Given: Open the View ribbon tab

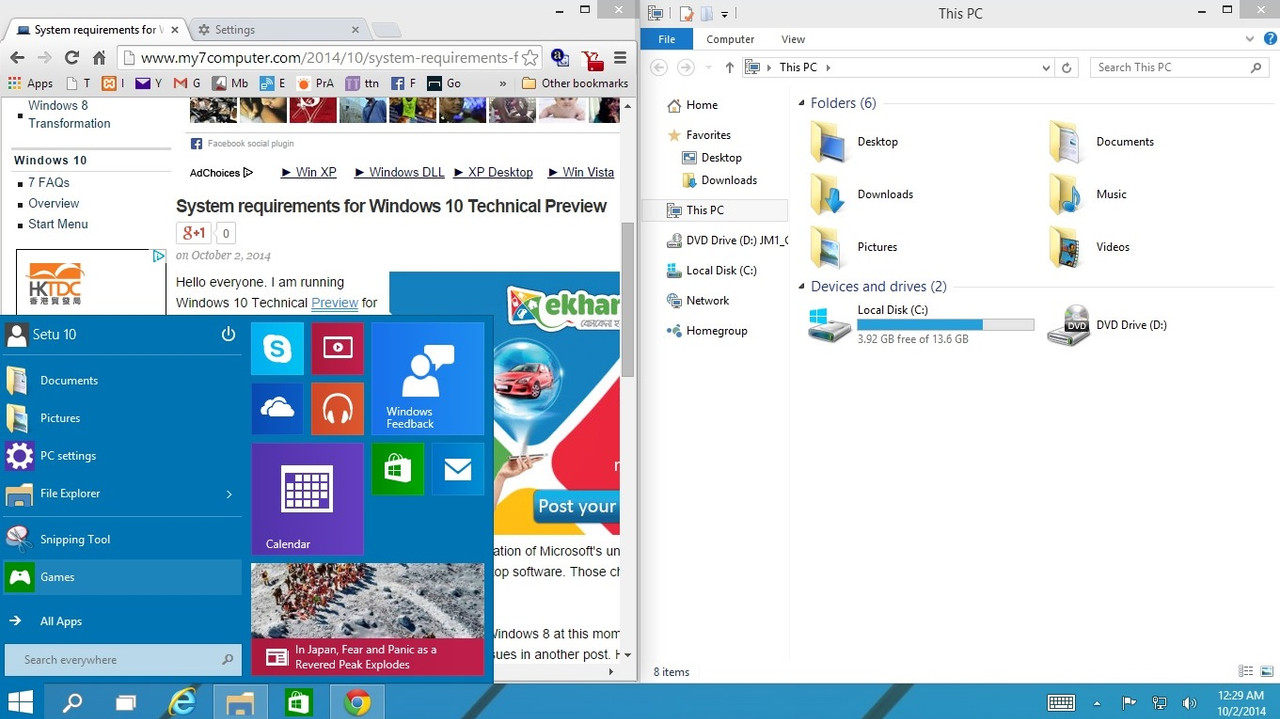Looking at the screenshot, I should tap(793, 39).
